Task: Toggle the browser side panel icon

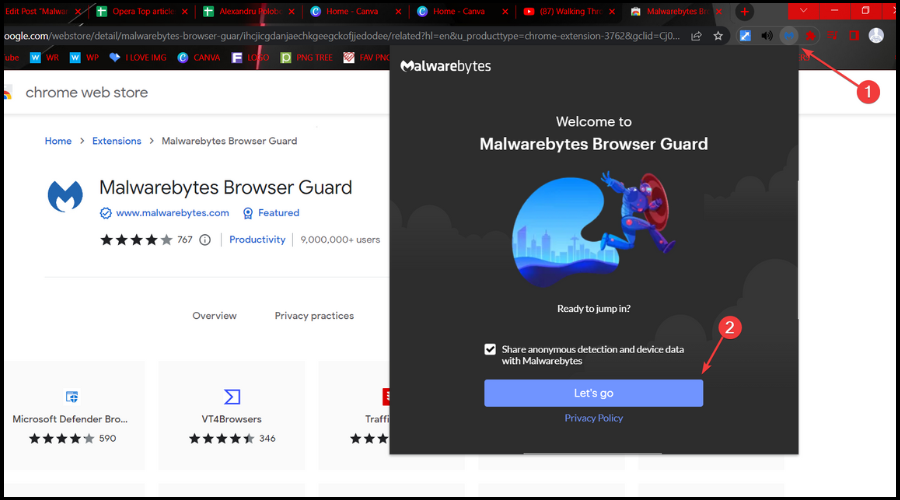Action: pos(854,36)
